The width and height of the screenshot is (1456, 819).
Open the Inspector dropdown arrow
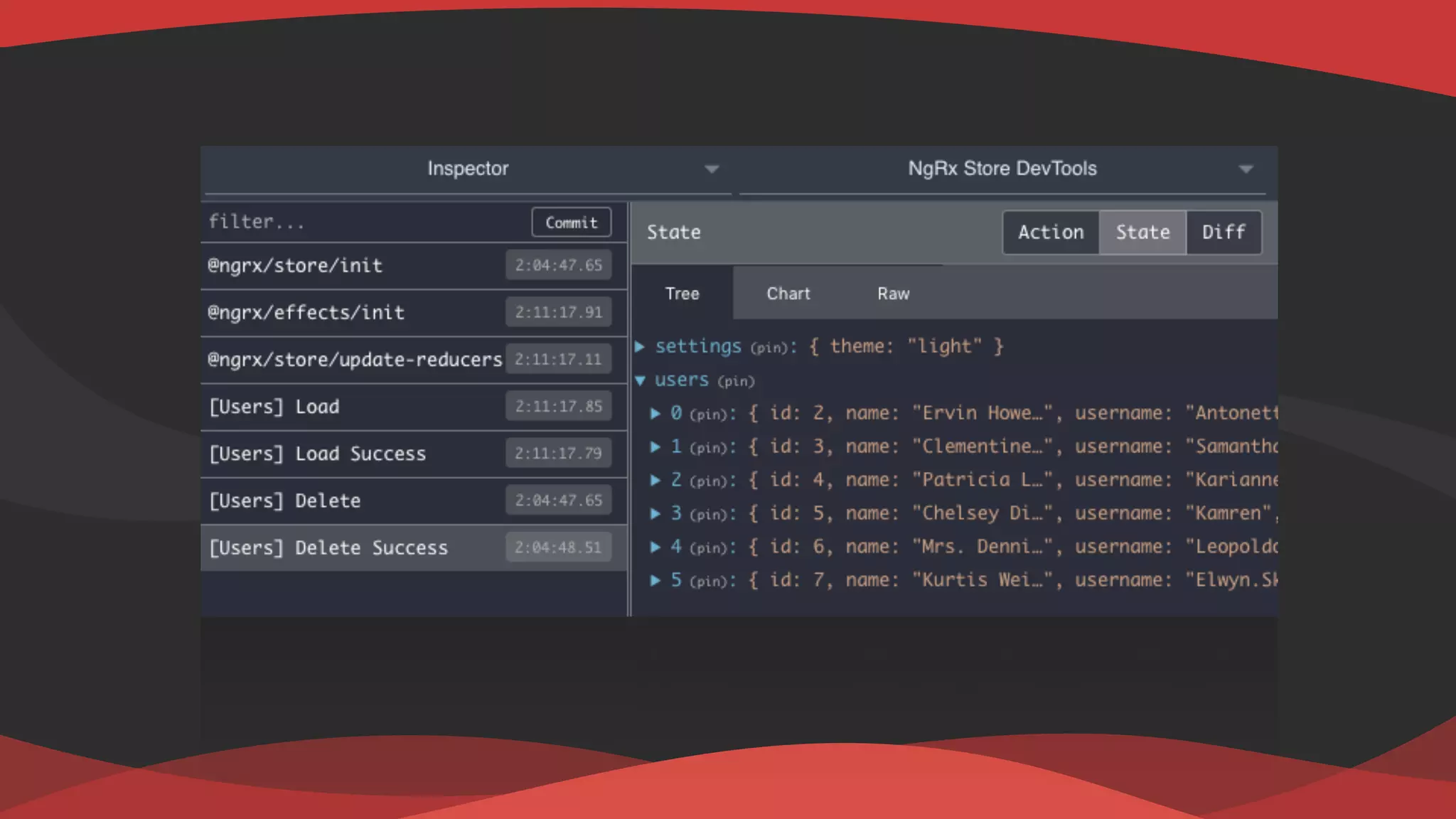(712, 169)
